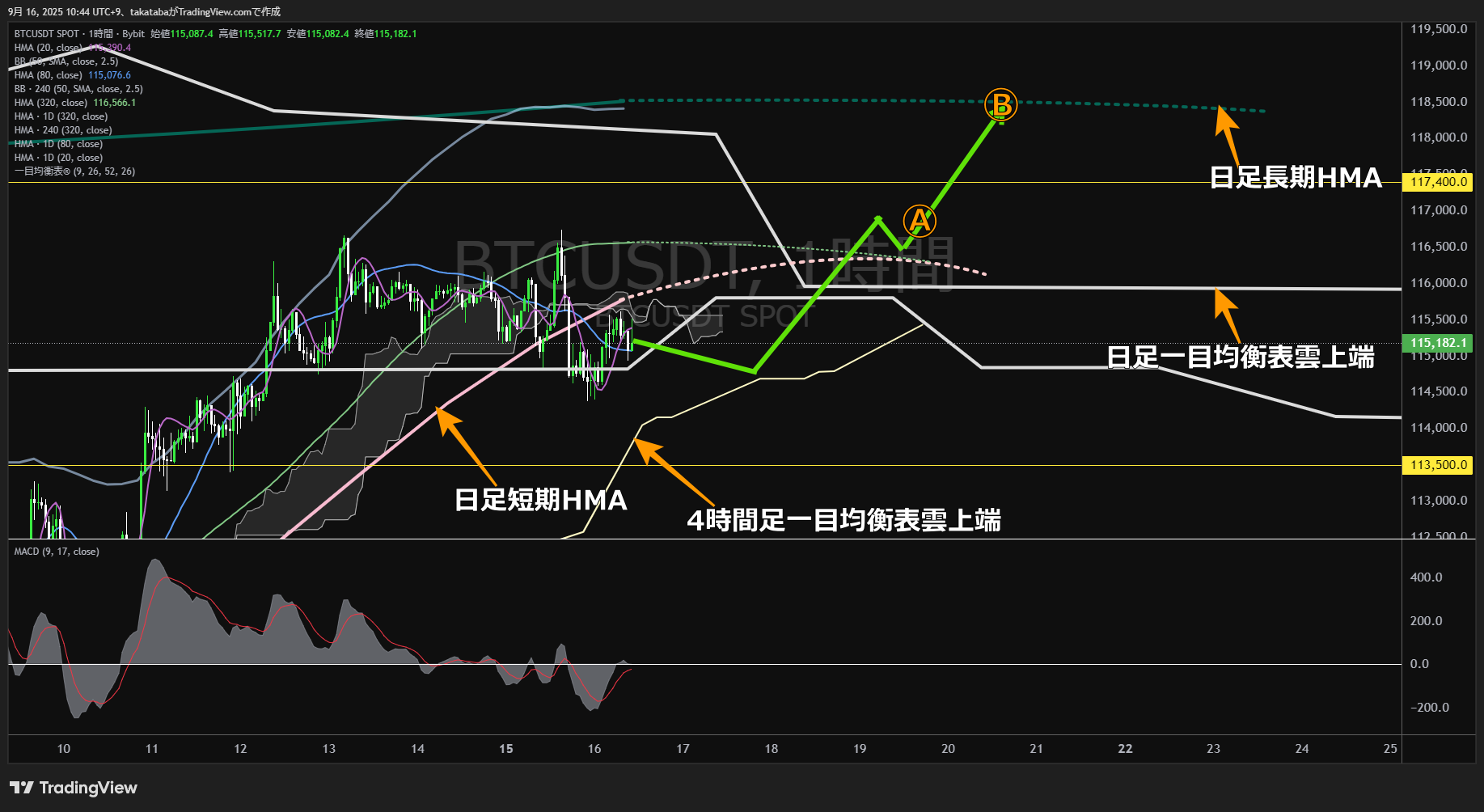
Task: Click date 16 on the time axis
Action: [x=594, y=749]
